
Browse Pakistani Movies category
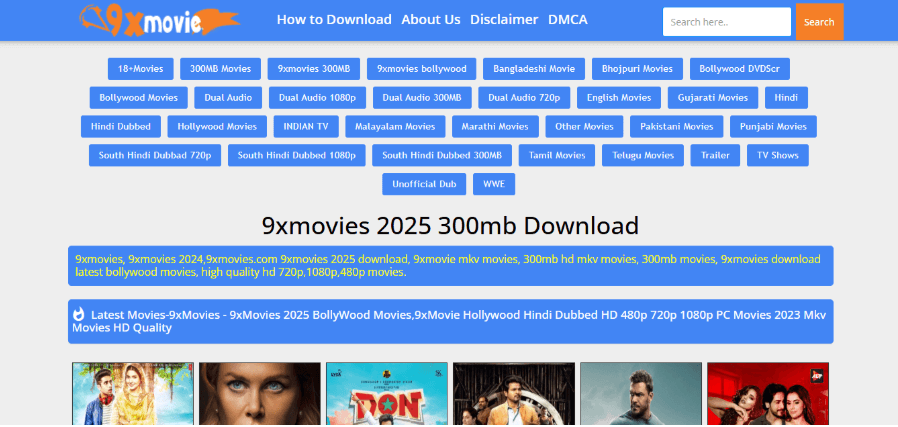tap(676, 126)
